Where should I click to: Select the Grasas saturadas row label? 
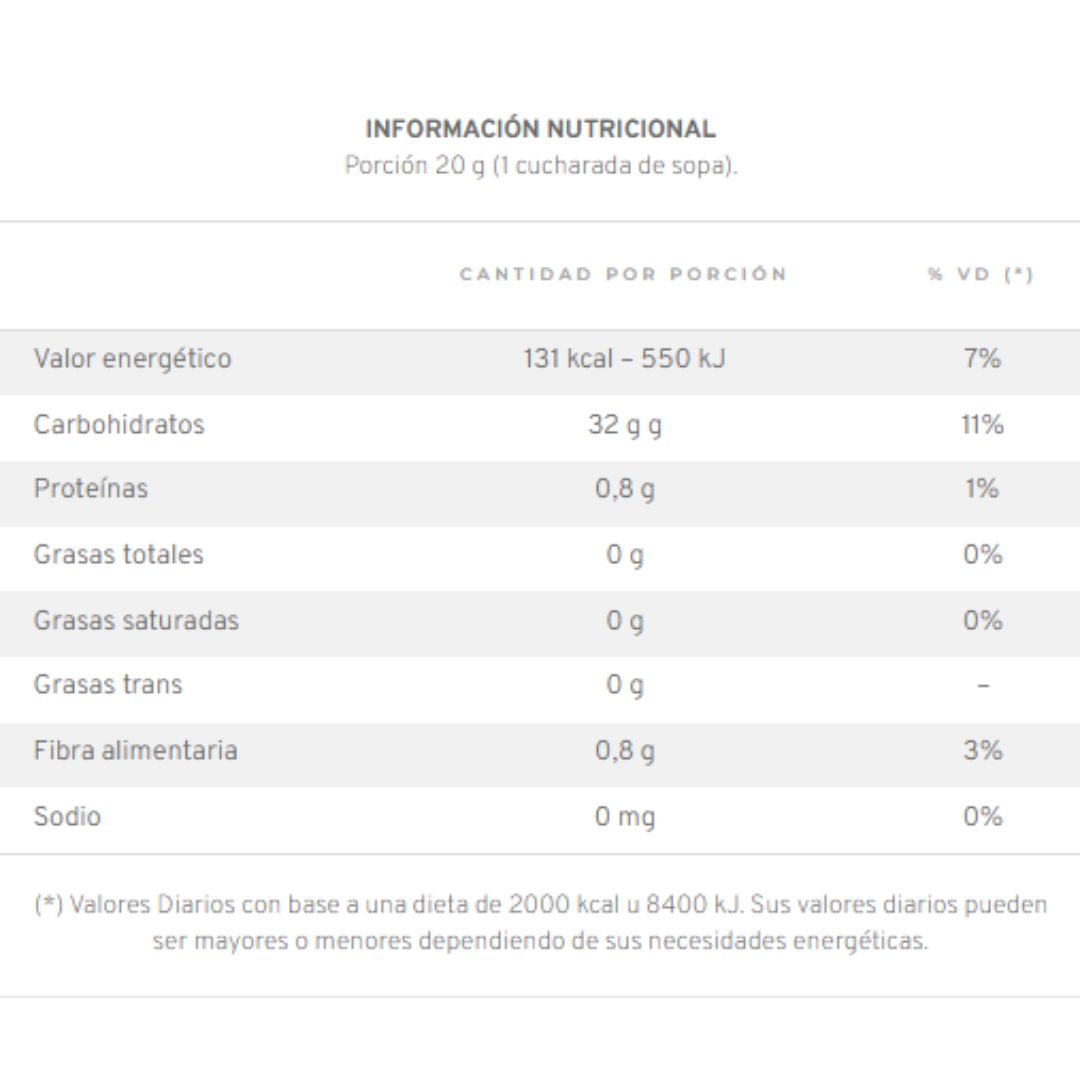(136, 621)
